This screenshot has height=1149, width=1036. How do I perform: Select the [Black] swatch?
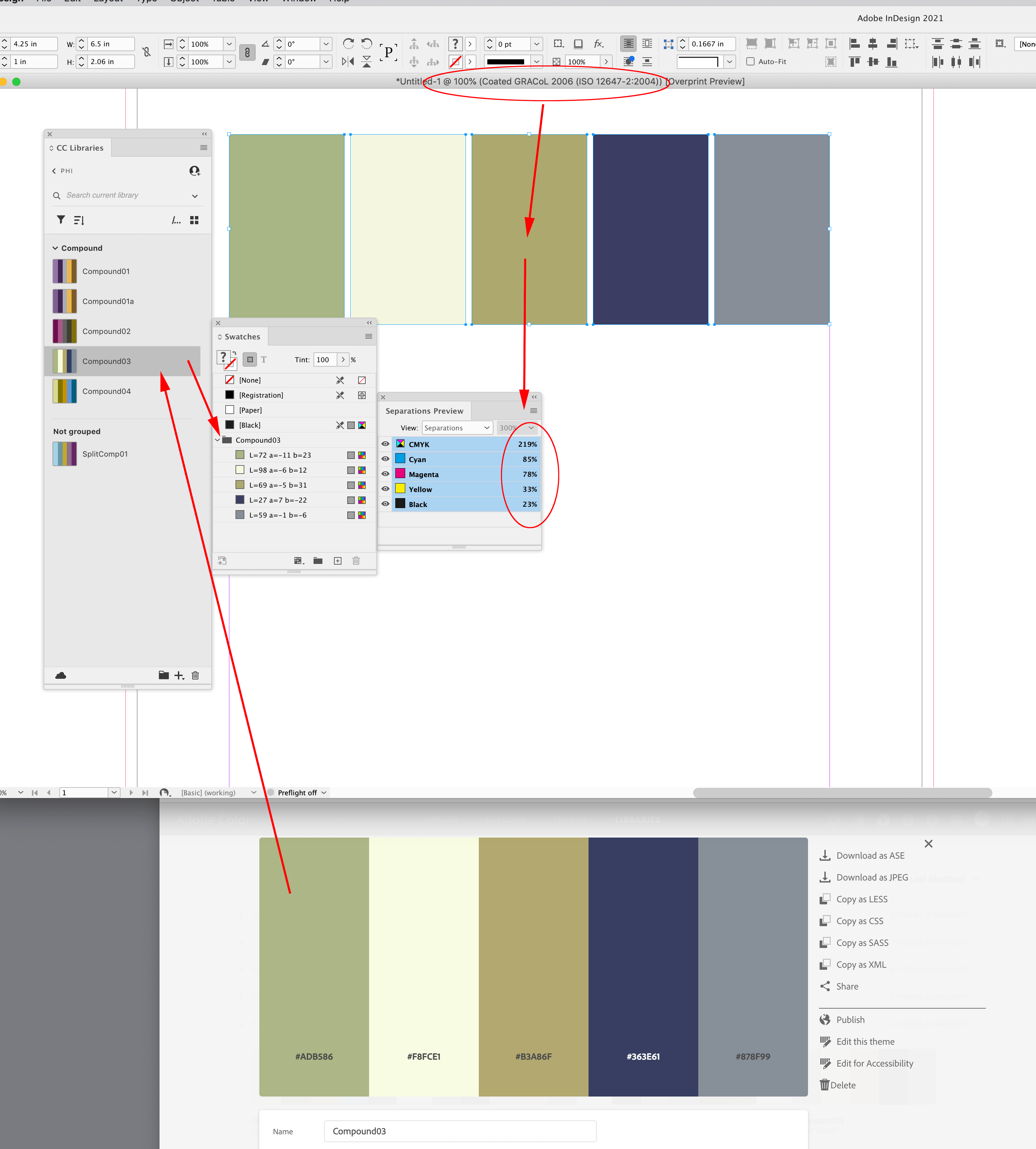click(250, 425)
